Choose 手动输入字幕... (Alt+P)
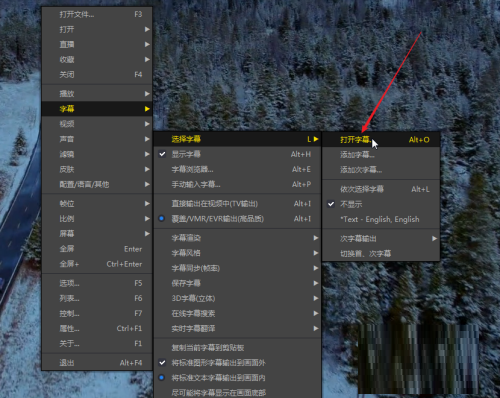This screenshot has height=398, width=500. [237, 184]
